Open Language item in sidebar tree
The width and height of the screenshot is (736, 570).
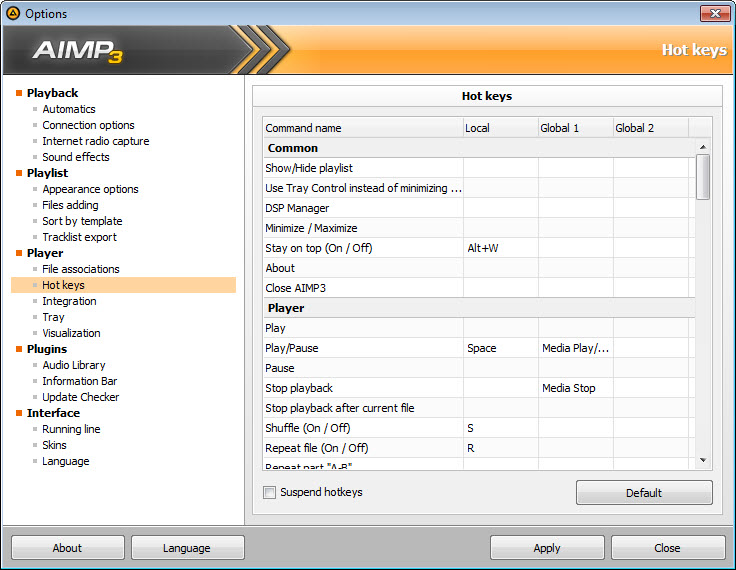point(66,461)
